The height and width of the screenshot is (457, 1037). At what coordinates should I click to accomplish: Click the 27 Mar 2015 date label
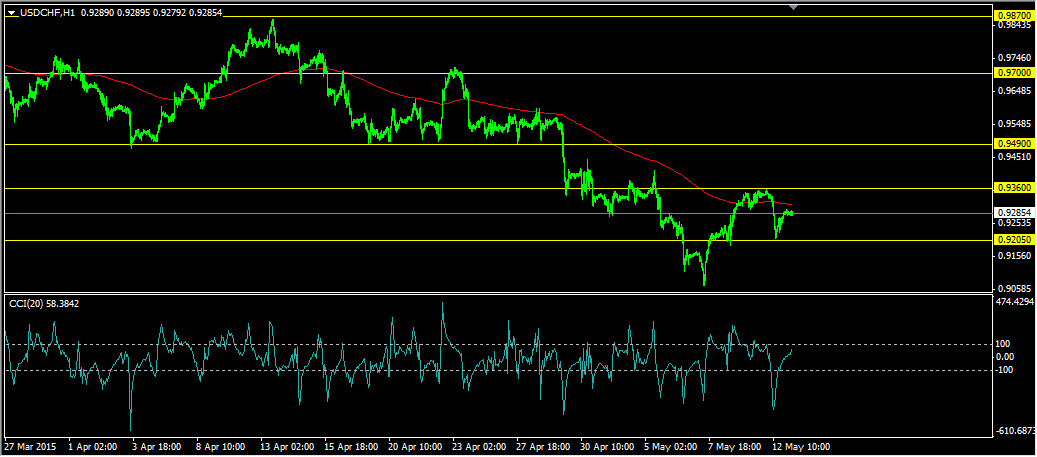coord(30,446)
